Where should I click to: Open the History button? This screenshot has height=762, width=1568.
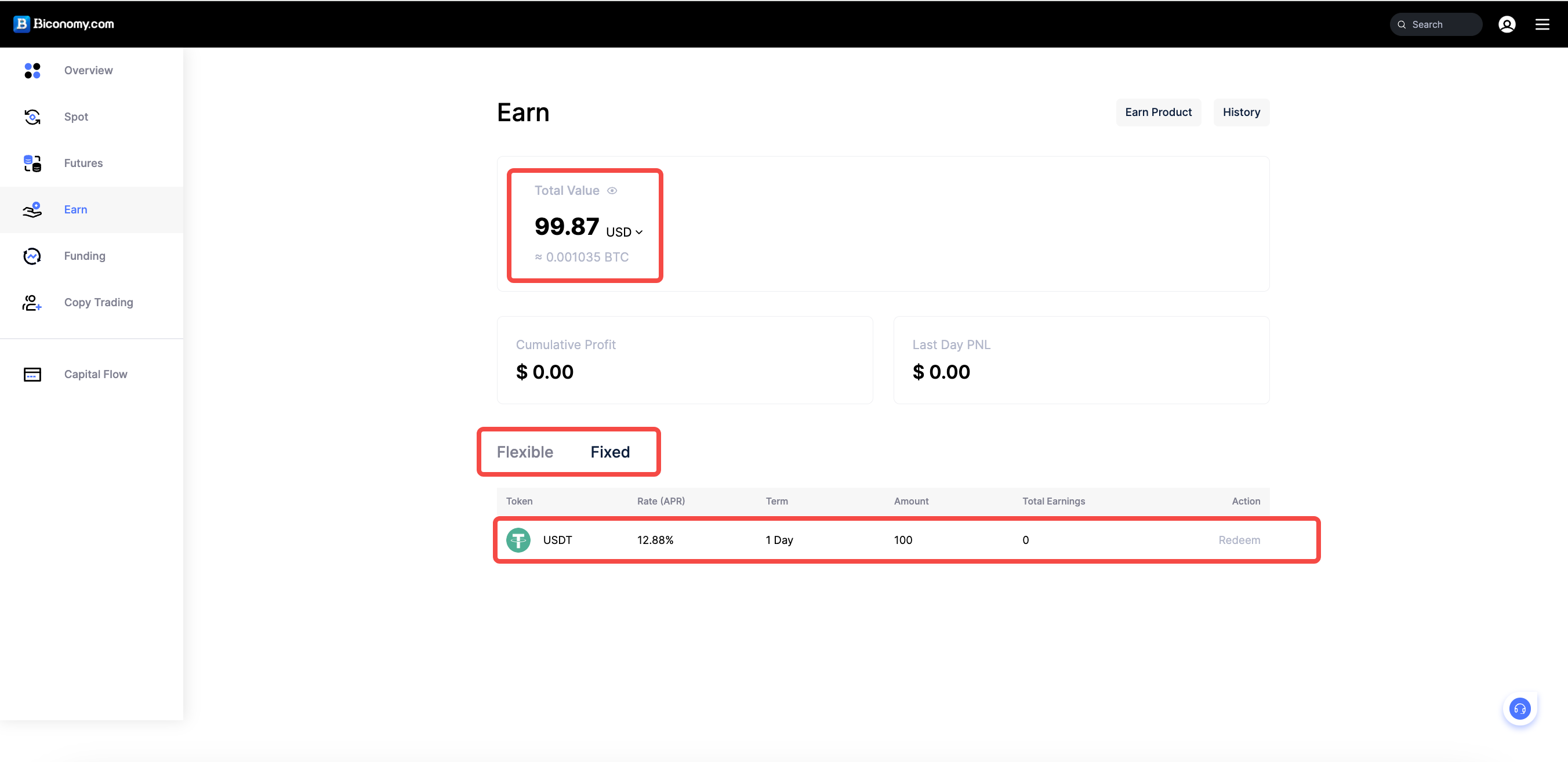(x=1241, y=112)
